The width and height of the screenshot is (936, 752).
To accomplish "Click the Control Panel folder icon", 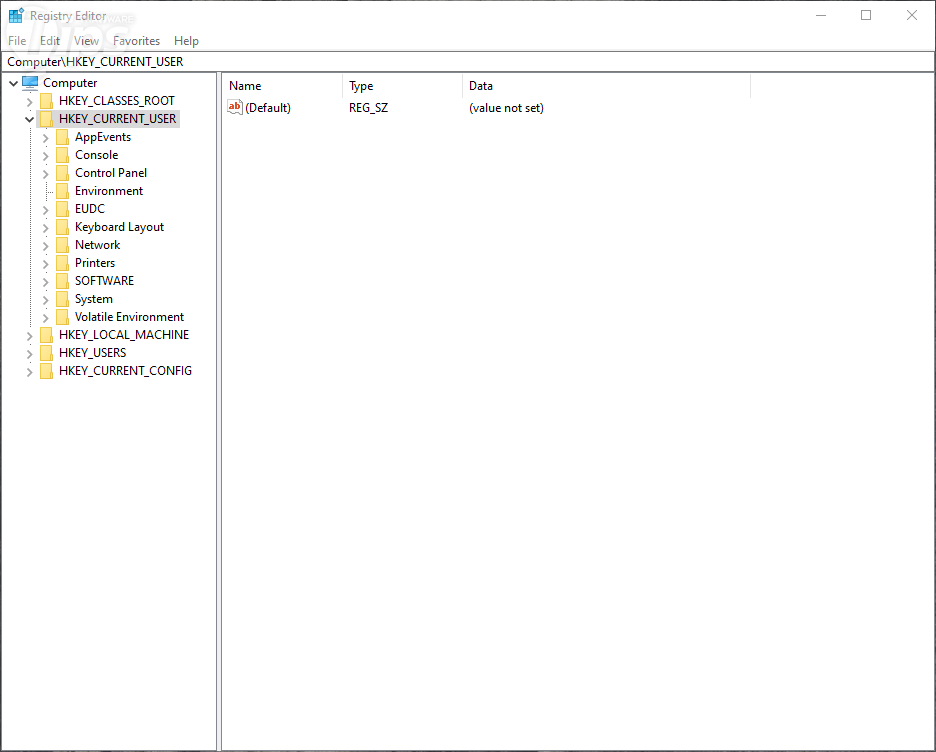I will [x=62, y=173].
